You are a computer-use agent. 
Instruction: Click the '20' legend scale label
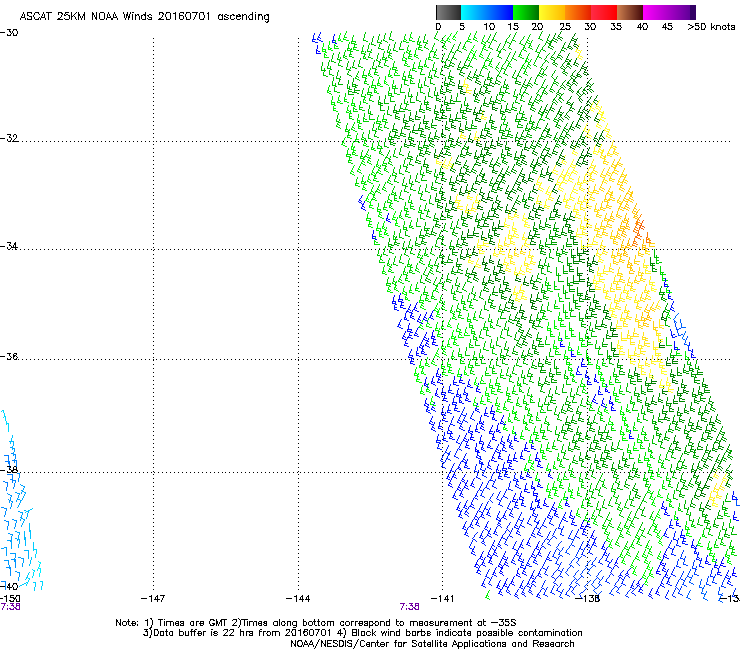tap(537, 26)
